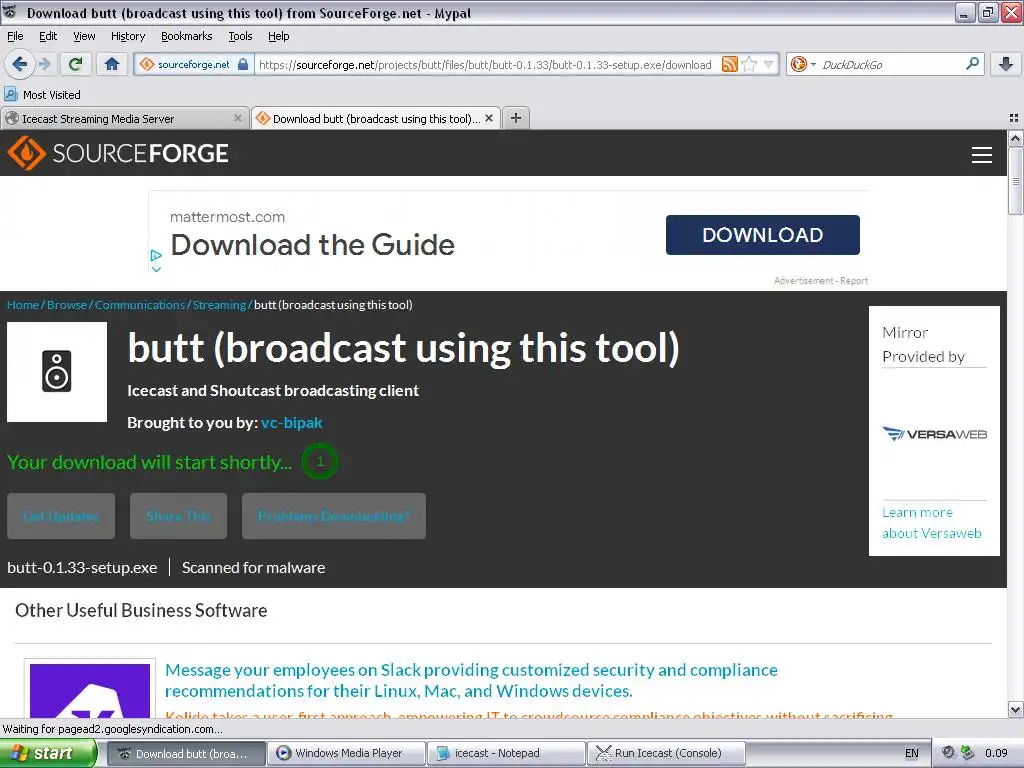Image resolution: width=1024 pixels, height=768 pixels.
Task: Reload the page with the refresh icon
Action: click(75, 64)
